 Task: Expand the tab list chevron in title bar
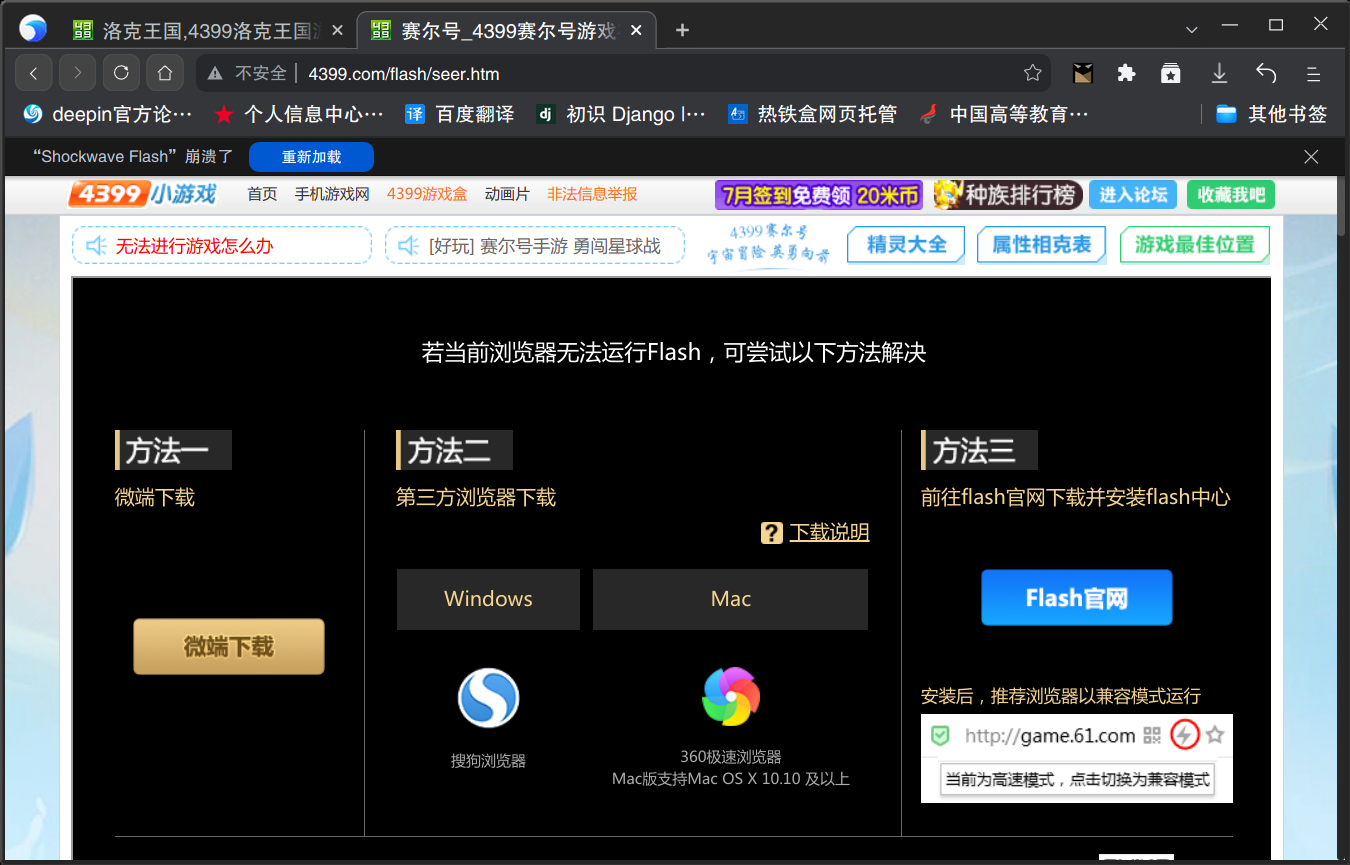tap(1191, 30)
